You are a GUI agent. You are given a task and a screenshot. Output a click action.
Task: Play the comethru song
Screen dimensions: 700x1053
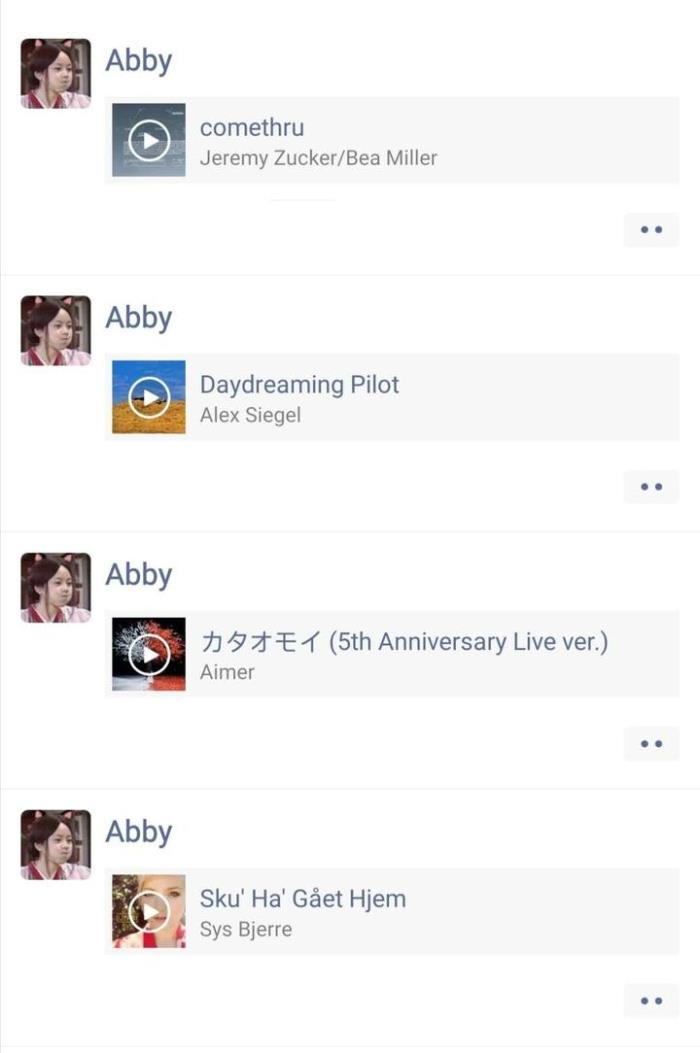[x=148, y=140]
